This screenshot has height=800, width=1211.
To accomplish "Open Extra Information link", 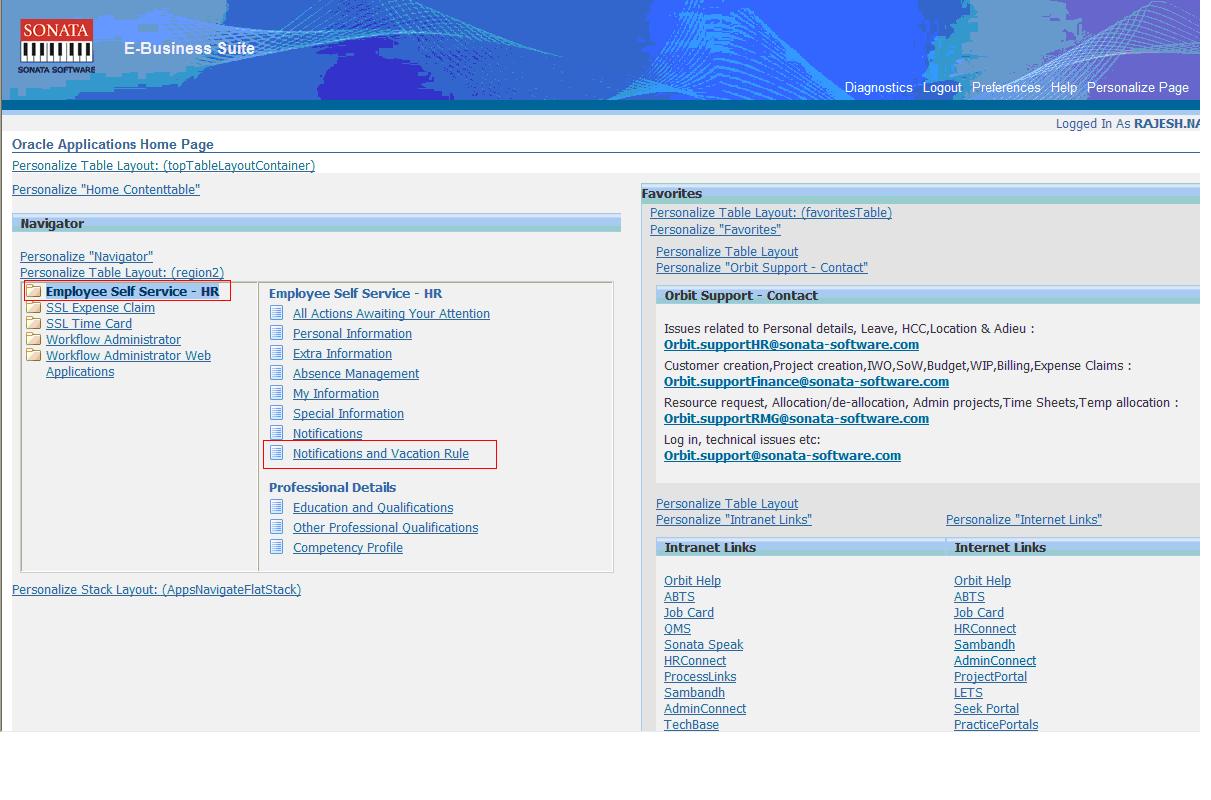I will [x=342, y=354].
